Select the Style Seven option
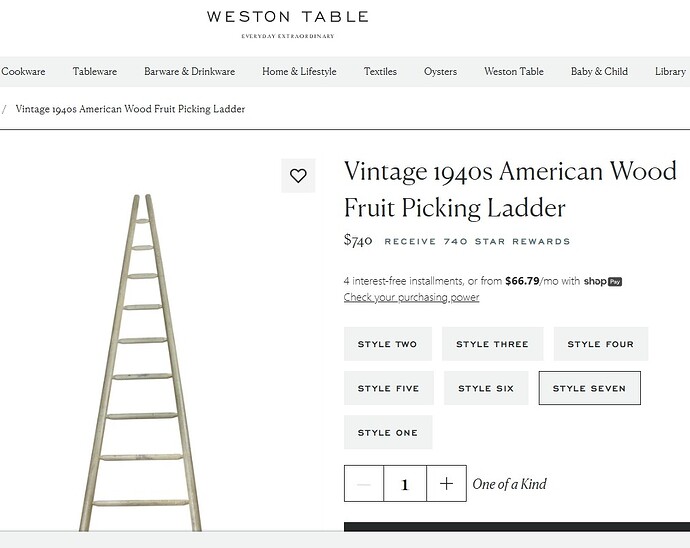Viewport: 690px width, 548px height. tap(589, 388)
